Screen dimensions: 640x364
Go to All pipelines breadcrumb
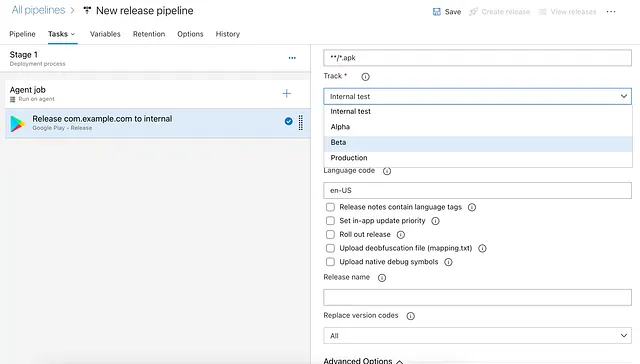pyautogui.click(x=38, y=10)
